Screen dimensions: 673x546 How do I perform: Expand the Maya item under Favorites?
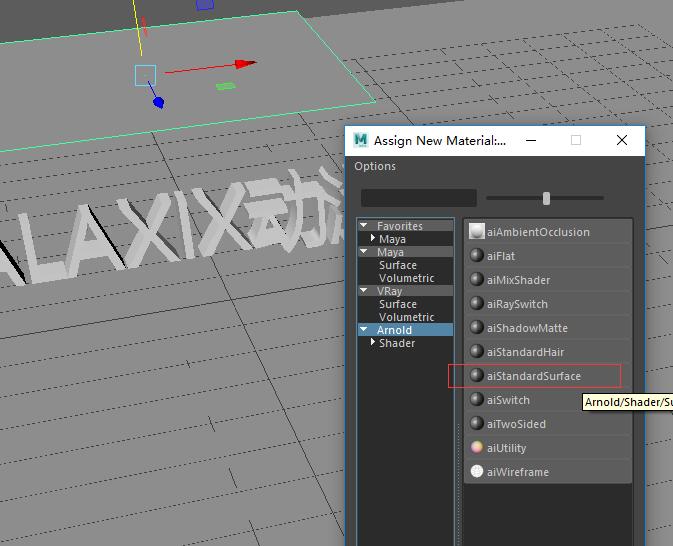point(373,238)
